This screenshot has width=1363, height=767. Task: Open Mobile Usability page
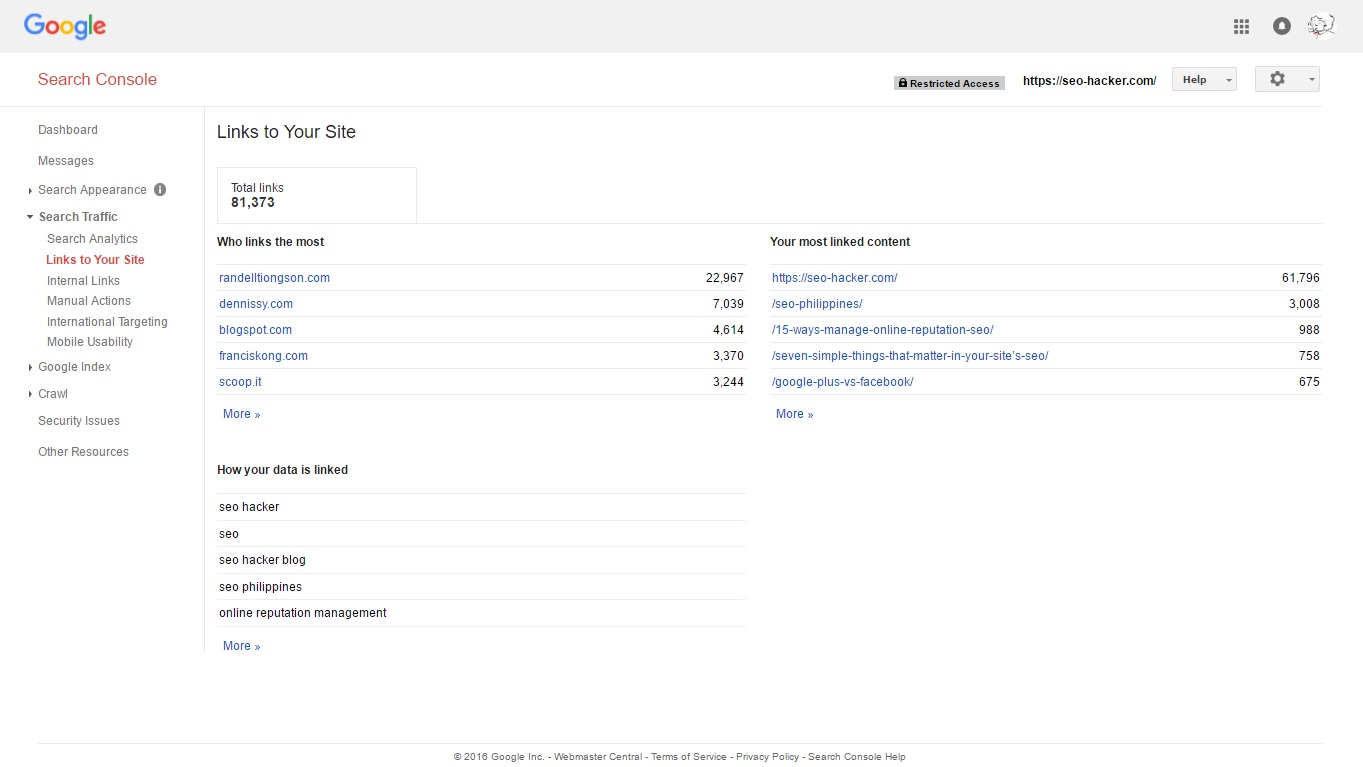[x=90, y=342]
